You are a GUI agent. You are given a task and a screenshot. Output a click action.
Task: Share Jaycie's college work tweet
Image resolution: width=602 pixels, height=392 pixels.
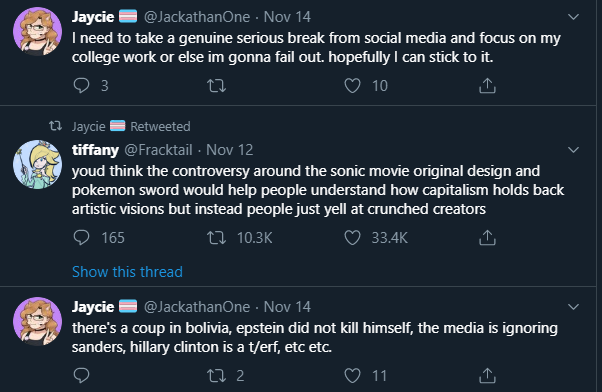[487, 86]
